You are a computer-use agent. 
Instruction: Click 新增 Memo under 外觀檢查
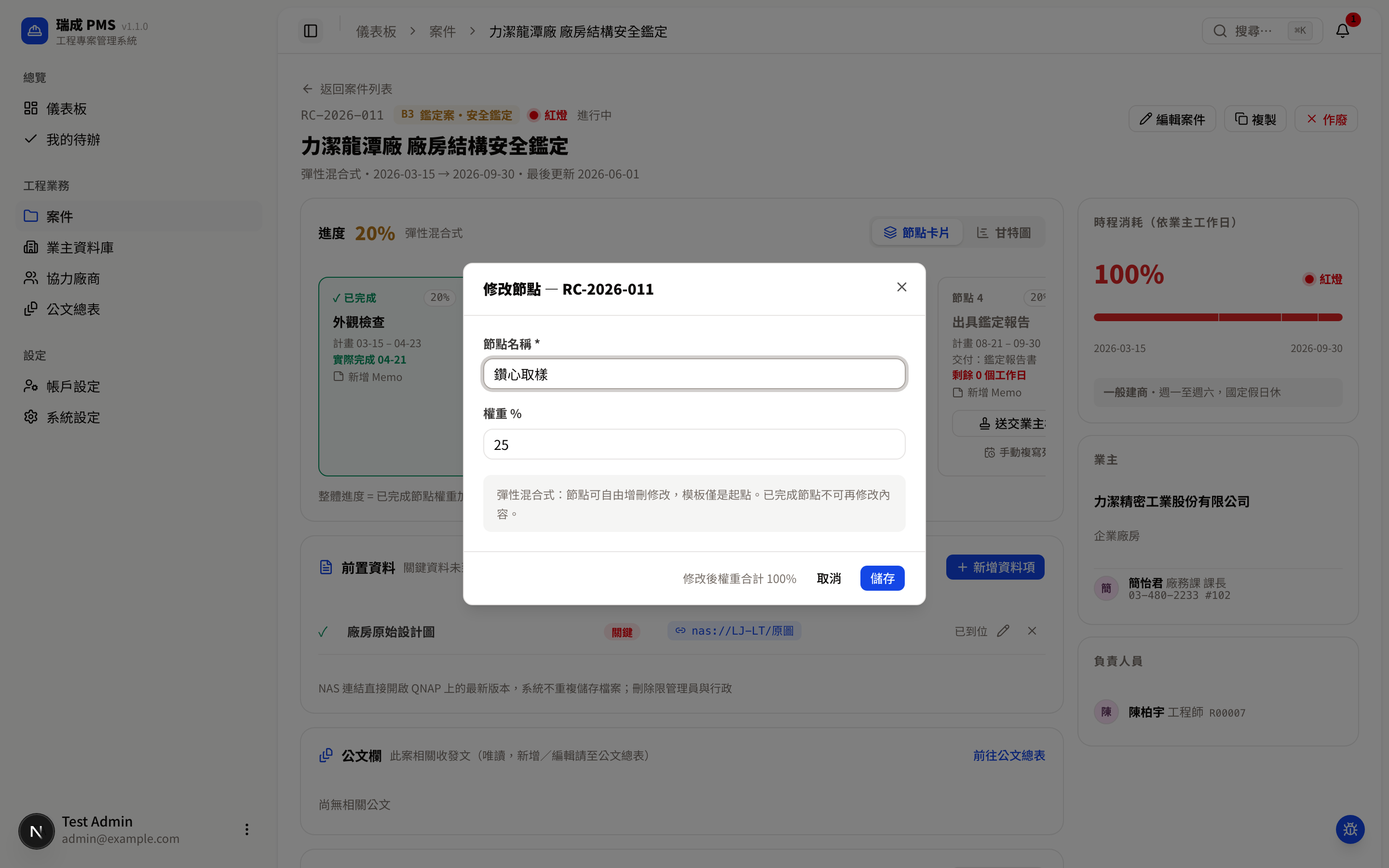tap(368, 377)
